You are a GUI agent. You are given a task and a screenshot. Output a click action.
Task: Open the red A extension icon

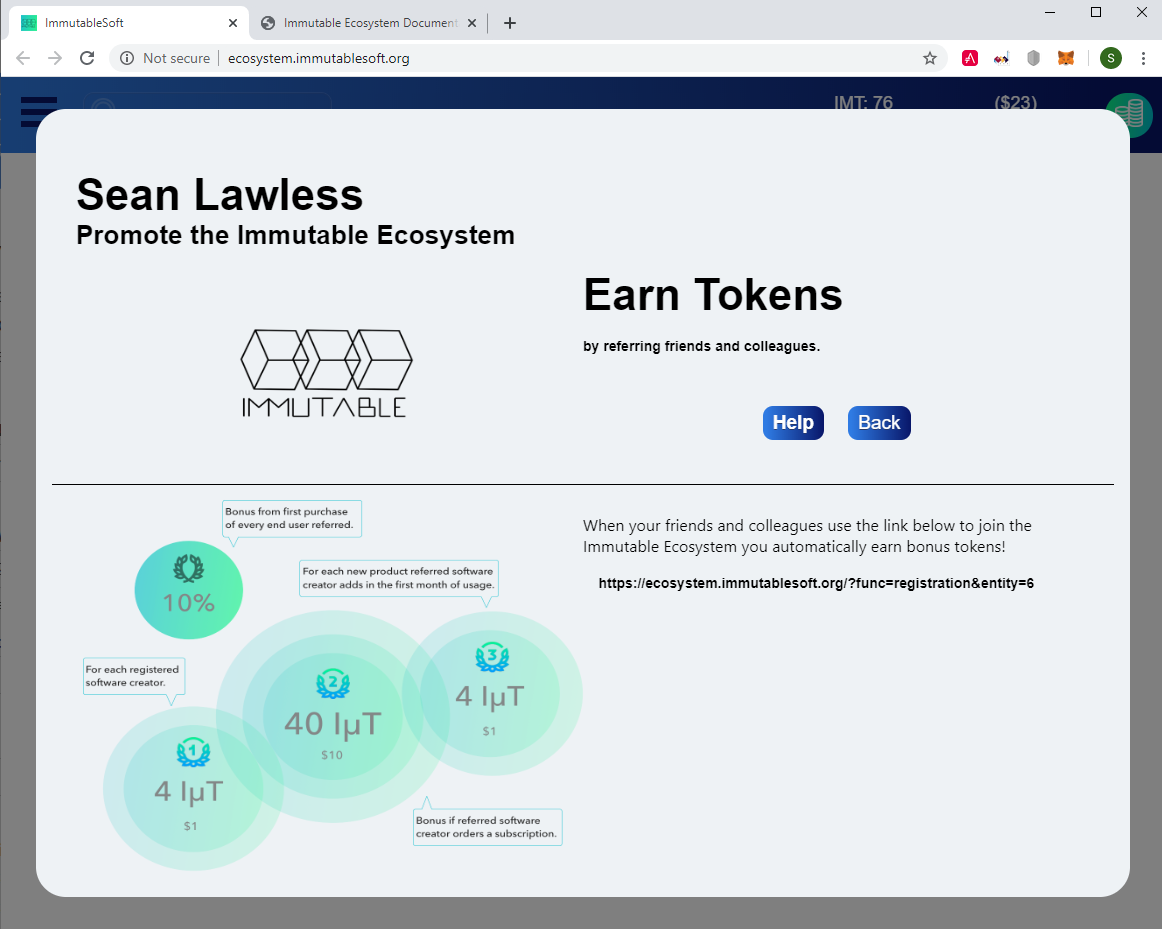coord(969,58)
